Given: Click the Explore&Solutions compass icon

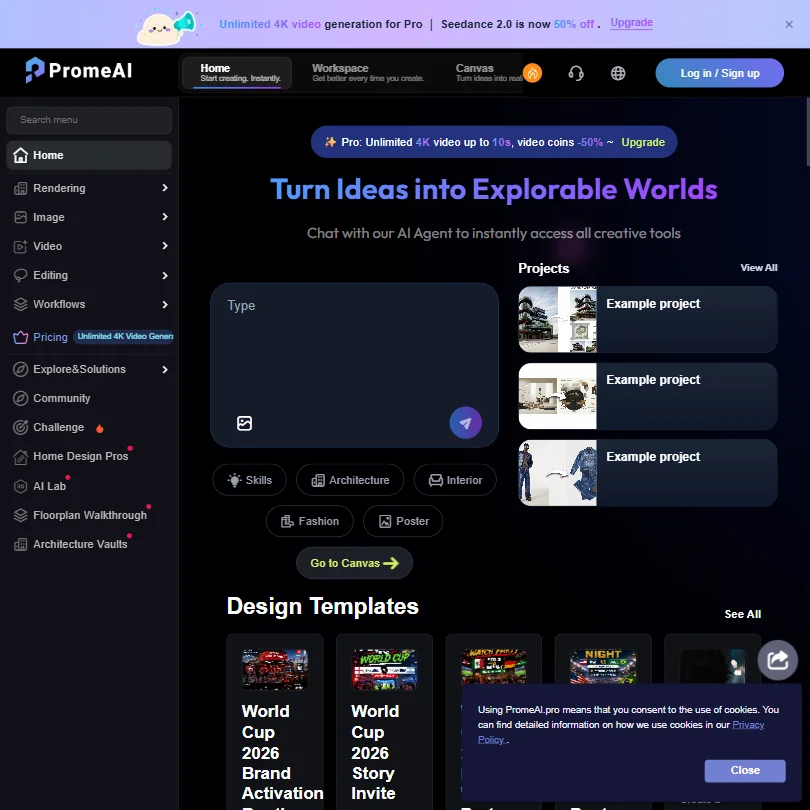Looking at the screenshot, I should [x=21, y=369].
